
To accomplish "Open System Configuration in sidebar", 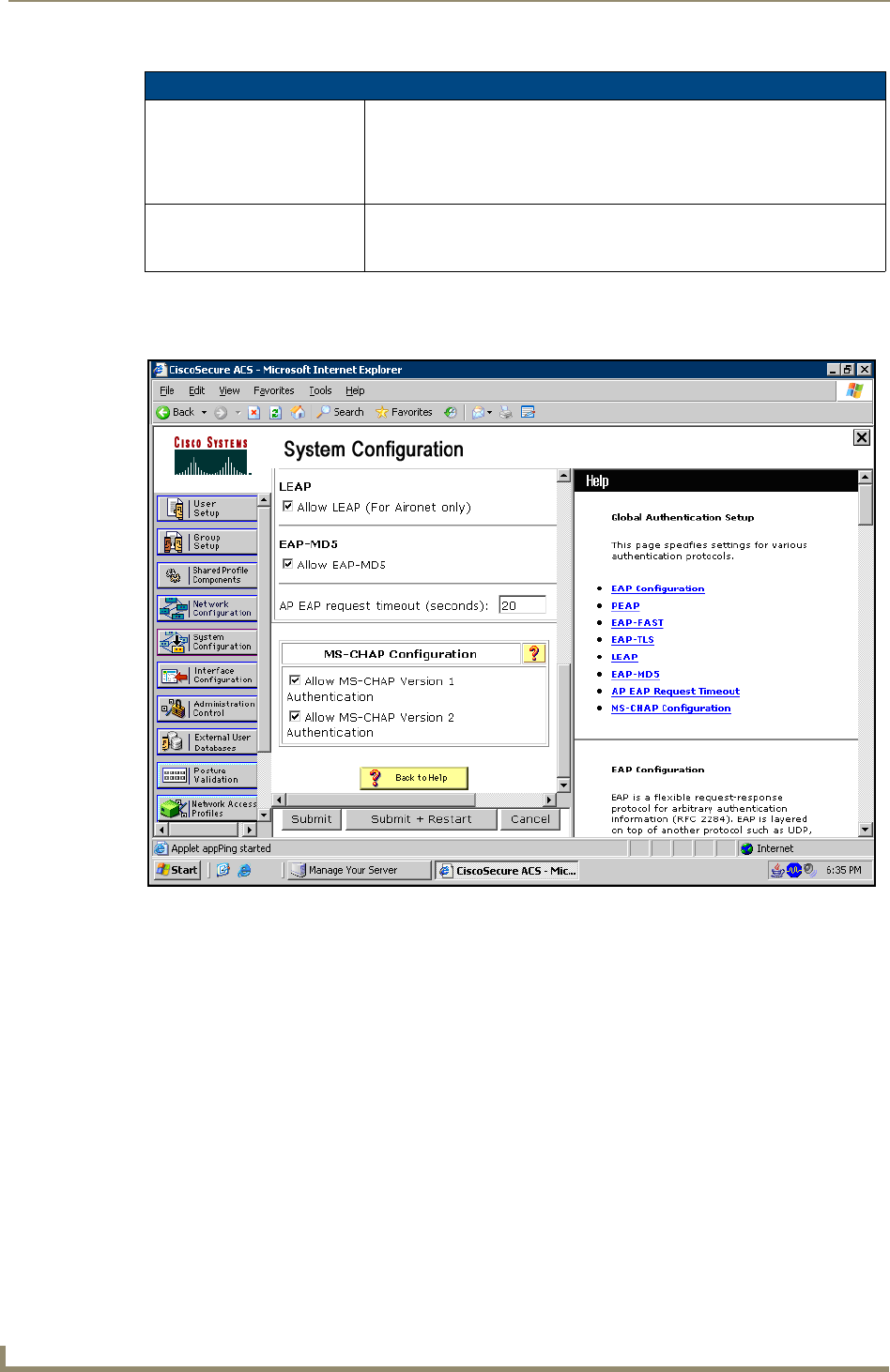I will (207, 642).
